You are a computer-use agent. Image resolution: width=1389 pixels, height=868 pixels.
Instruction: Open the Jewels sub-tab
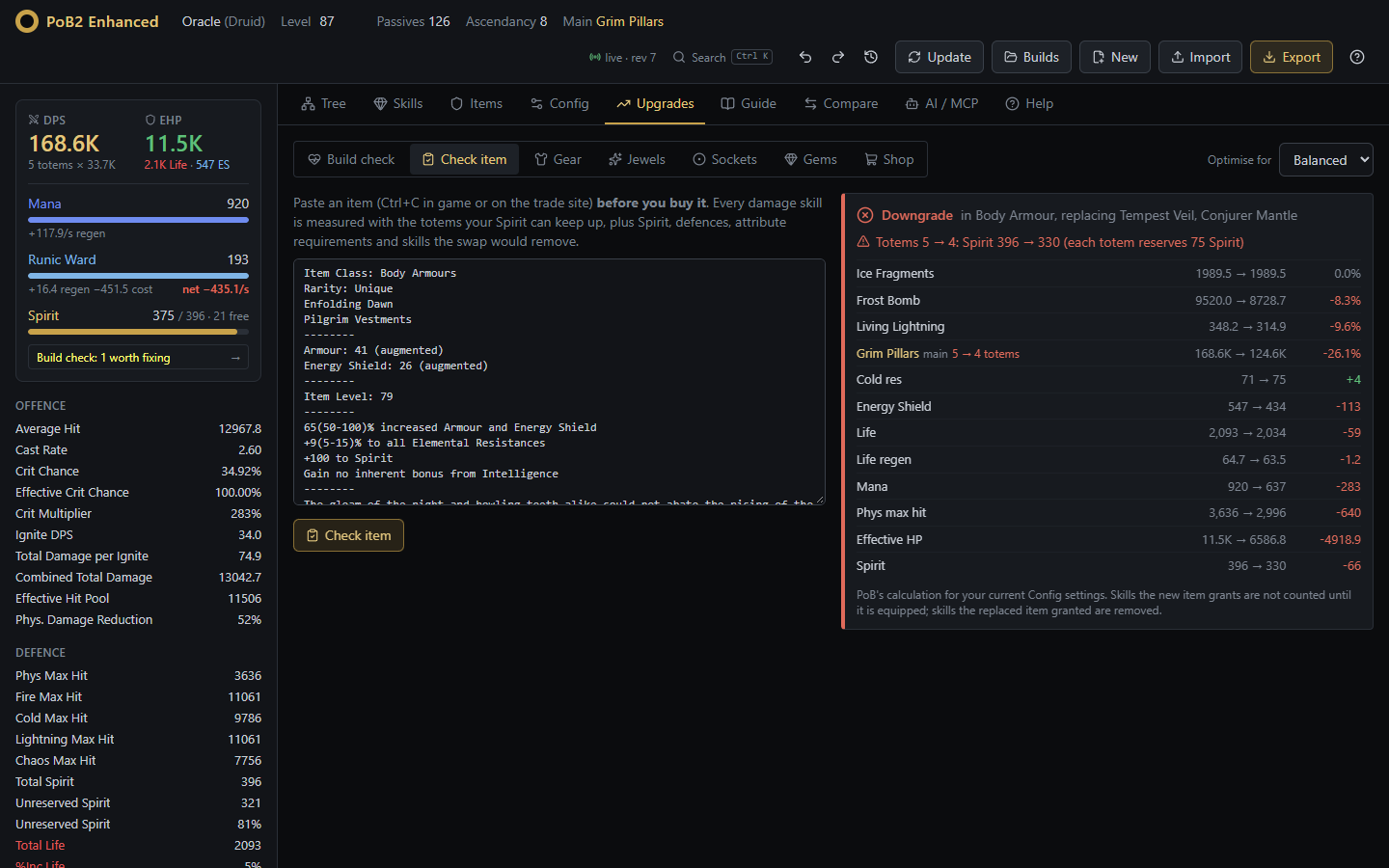tap(637, 159)
